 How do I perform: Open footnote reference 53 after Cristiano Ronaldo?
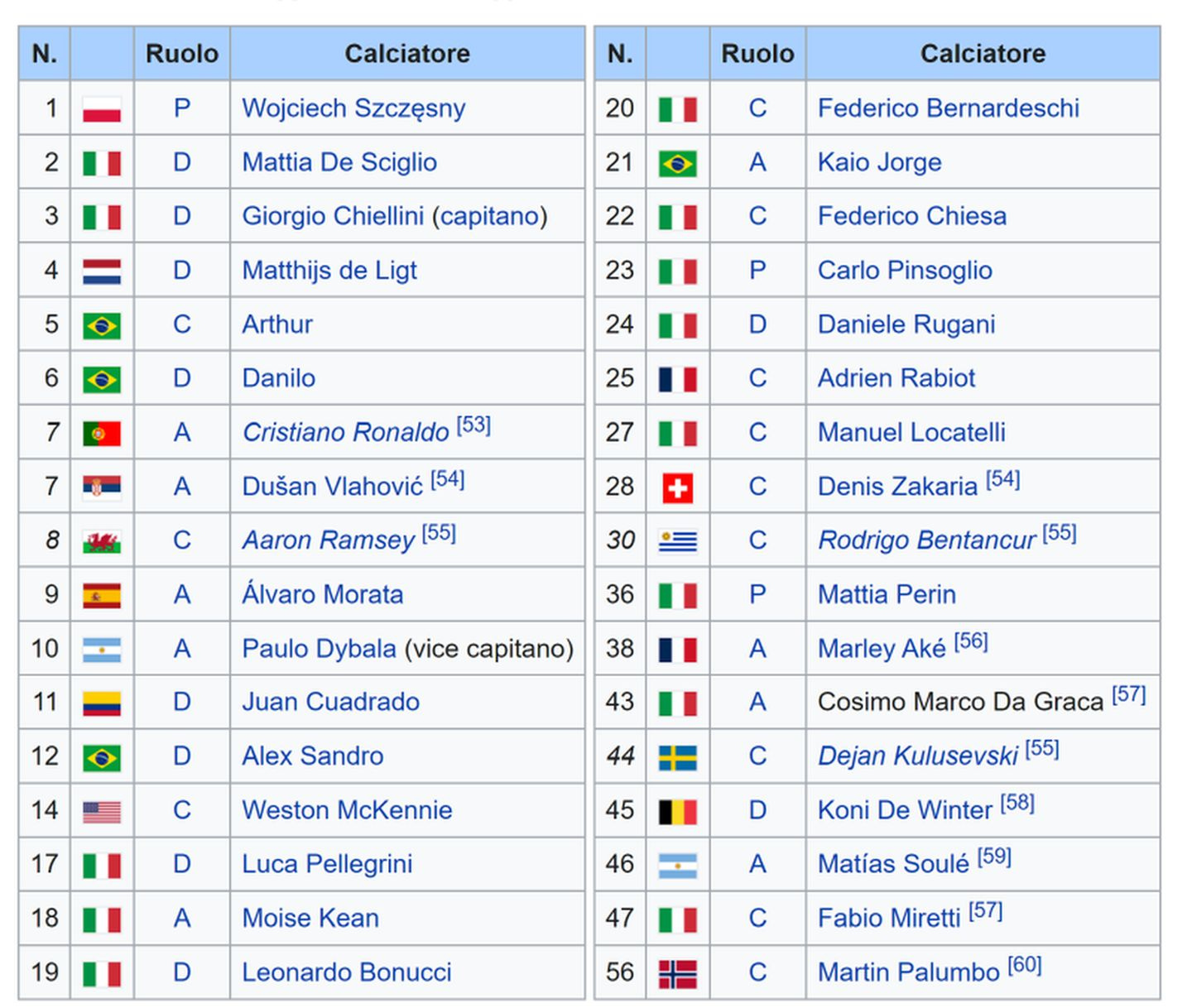(473, 425)
